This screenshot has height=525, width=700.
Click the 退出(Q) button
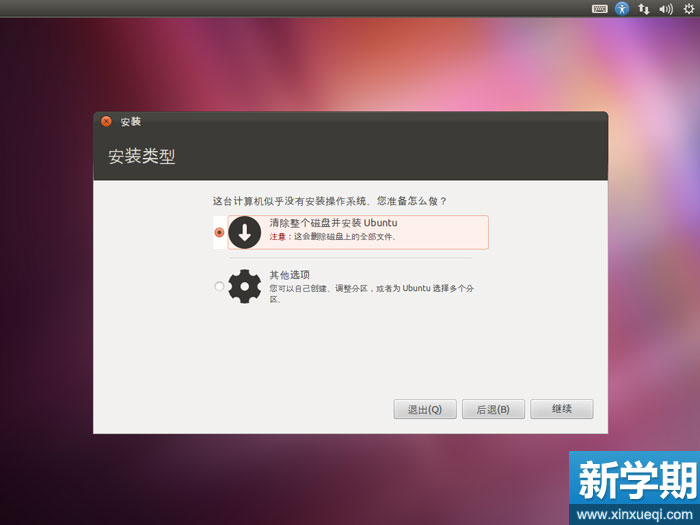point(425,409)
